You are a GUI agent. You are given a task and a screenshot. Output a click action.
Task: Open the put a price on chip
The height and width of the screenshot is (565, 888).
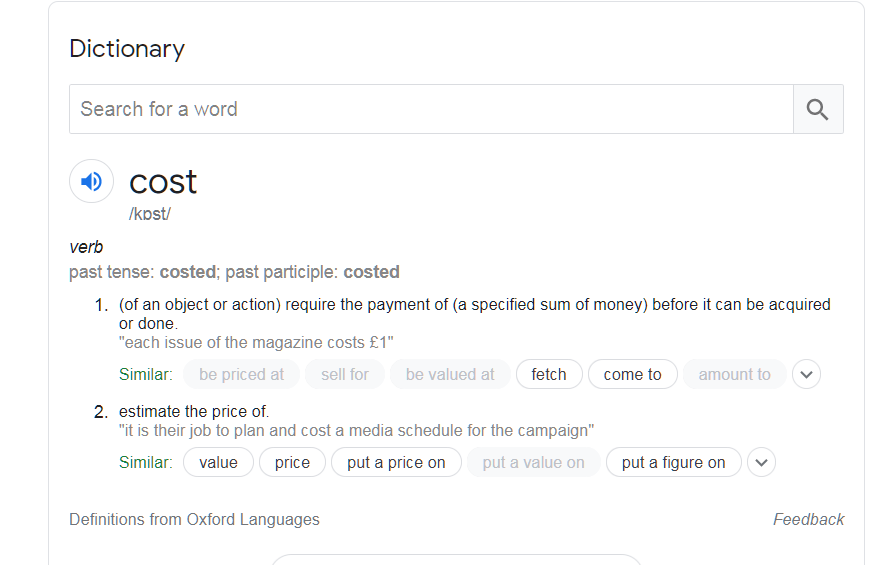pos(396,463)
